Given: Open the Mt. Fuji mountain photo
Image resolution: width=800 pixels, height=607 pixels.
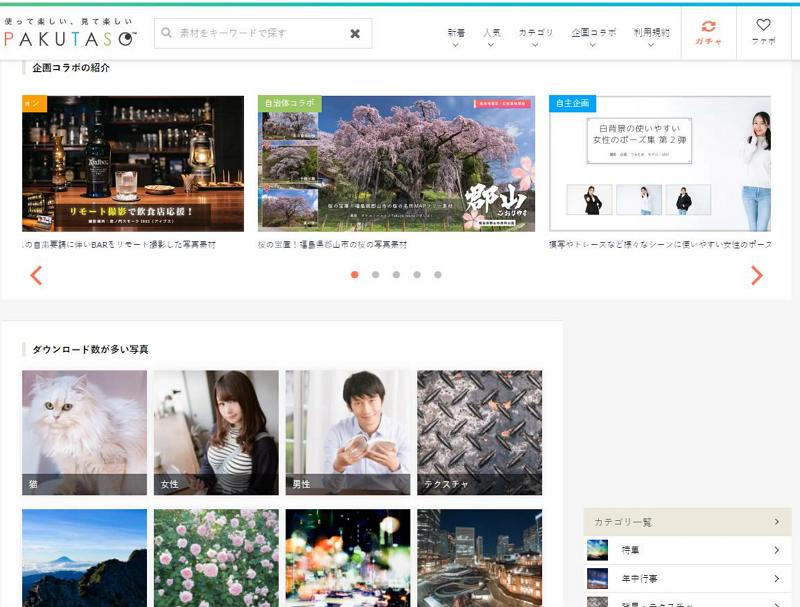Looking at the screenshot, I should [84, 558].
